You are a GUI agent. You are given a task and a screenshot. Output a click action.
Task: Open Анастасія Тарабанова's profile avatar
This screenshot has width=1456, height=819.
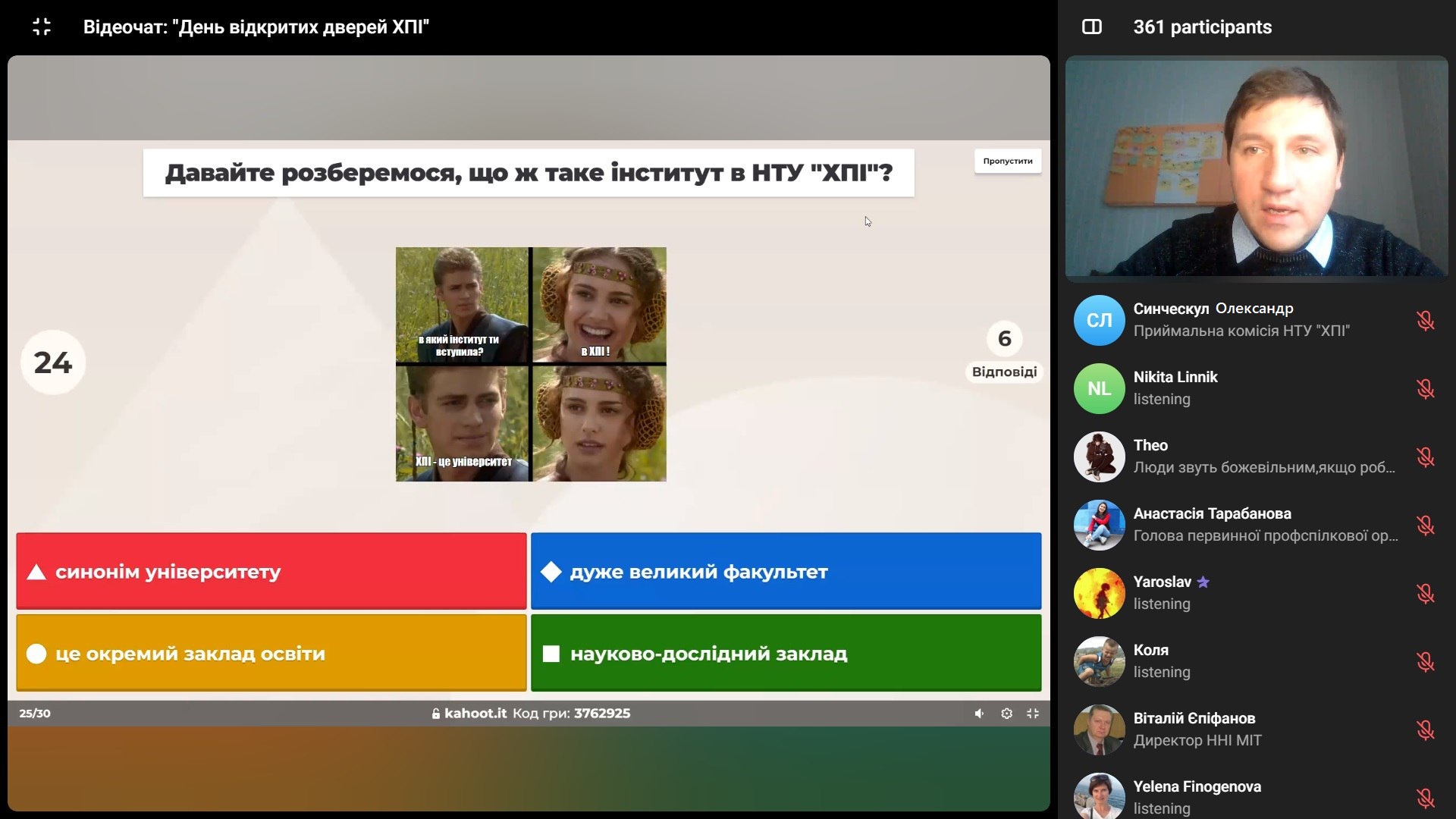(x=1099, y=525)
